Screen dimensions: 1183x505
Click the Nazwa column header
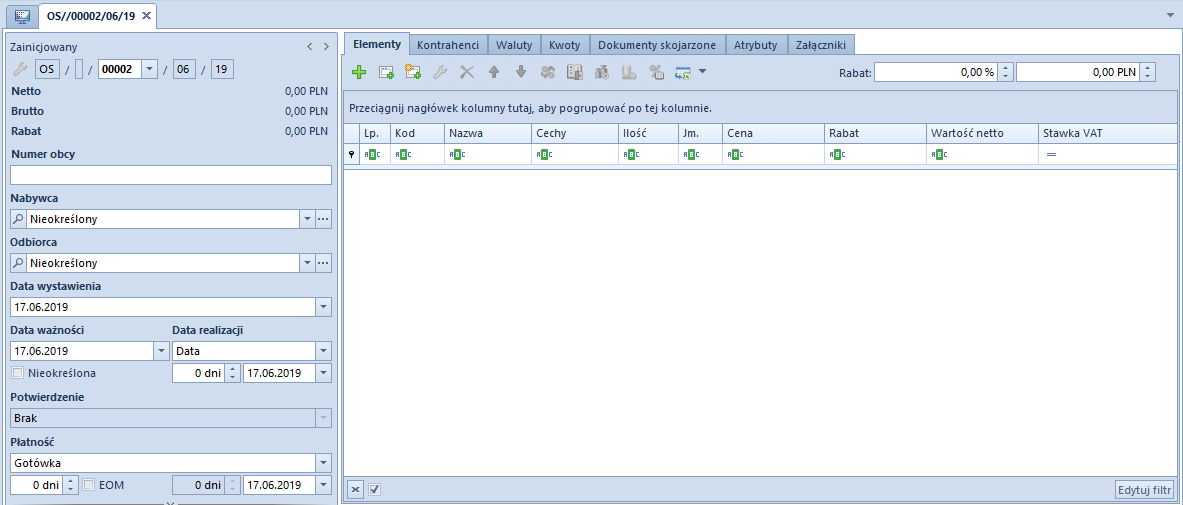click(x=487, y=133)
